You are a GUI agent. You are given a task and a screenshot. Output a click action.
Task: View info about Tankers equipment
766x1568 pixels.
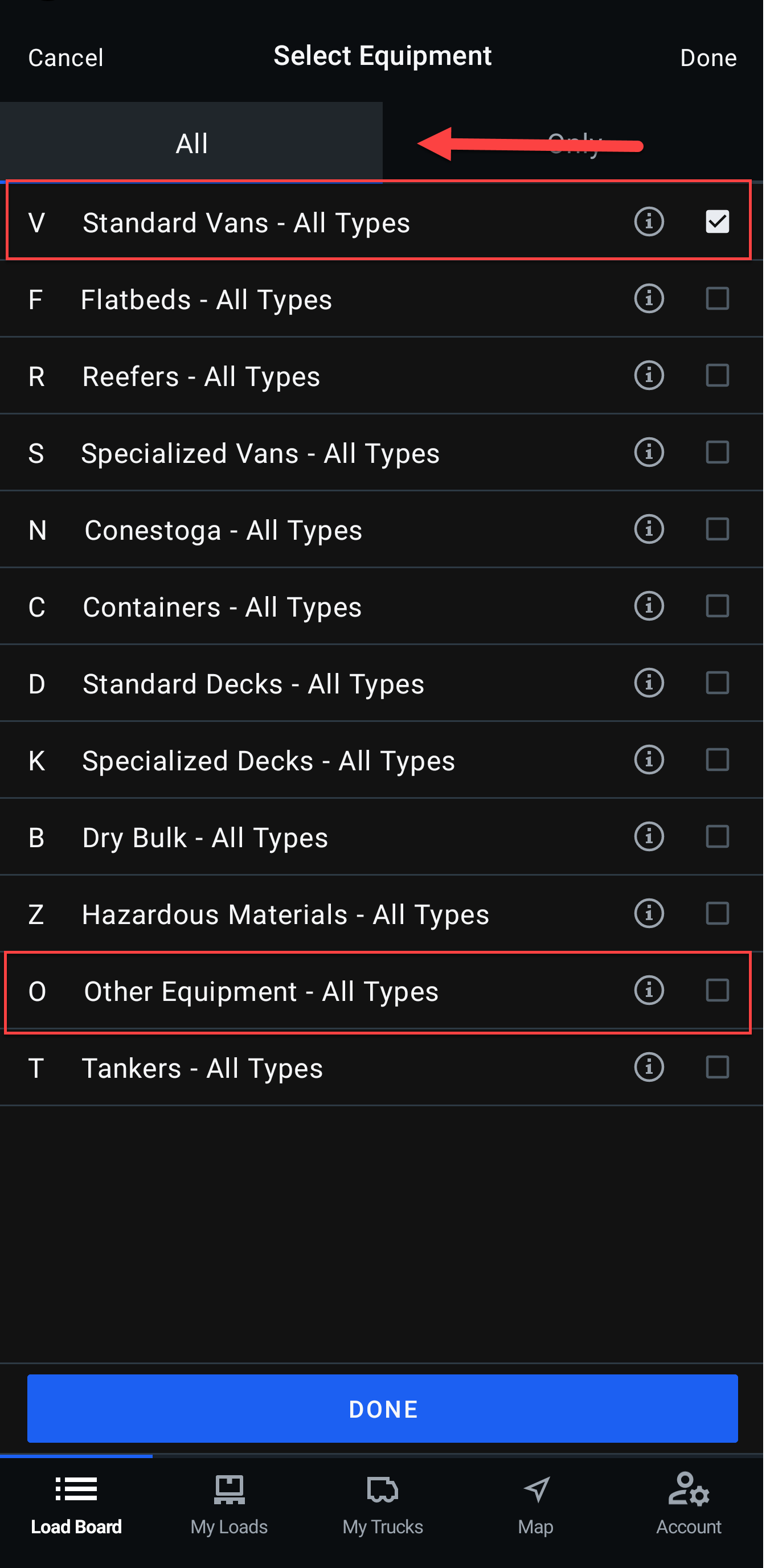(649, 1067)
